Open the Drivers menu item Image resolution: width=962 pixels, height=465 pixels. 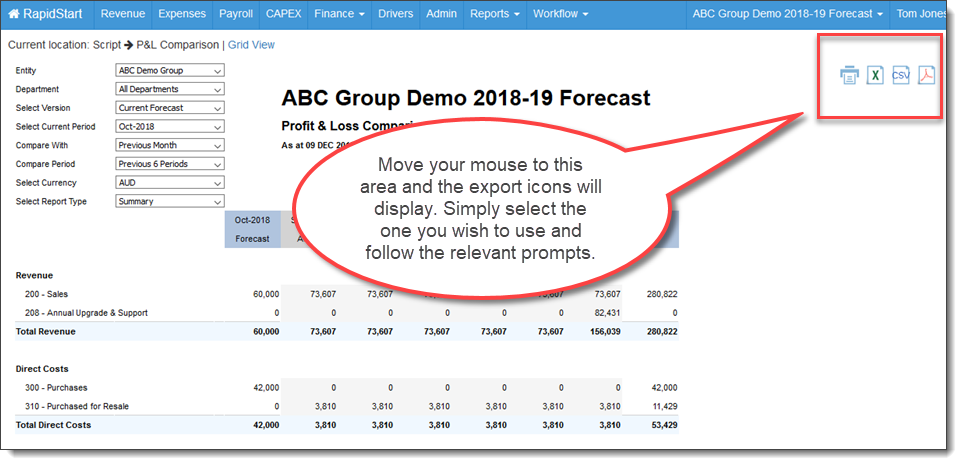[x=395, y=13]
